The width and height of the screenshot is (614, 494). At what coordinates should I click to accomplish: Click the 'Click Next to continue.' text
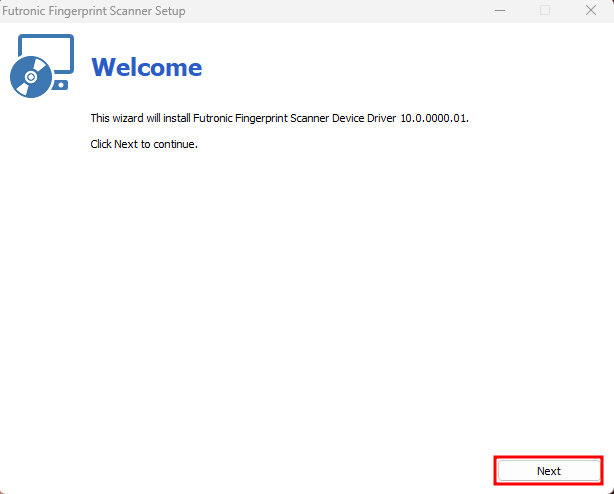[x=144, y=144]
